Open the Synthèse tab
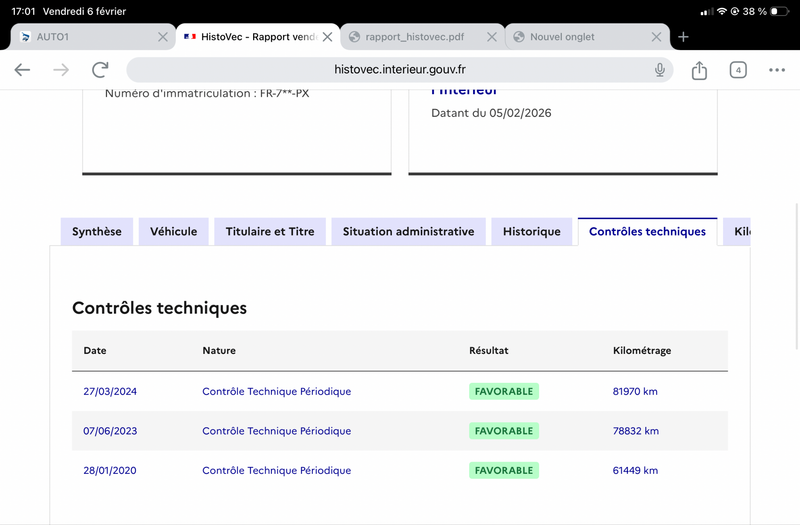The height and width of the screenshot is (525, 800). click(97, 231)
